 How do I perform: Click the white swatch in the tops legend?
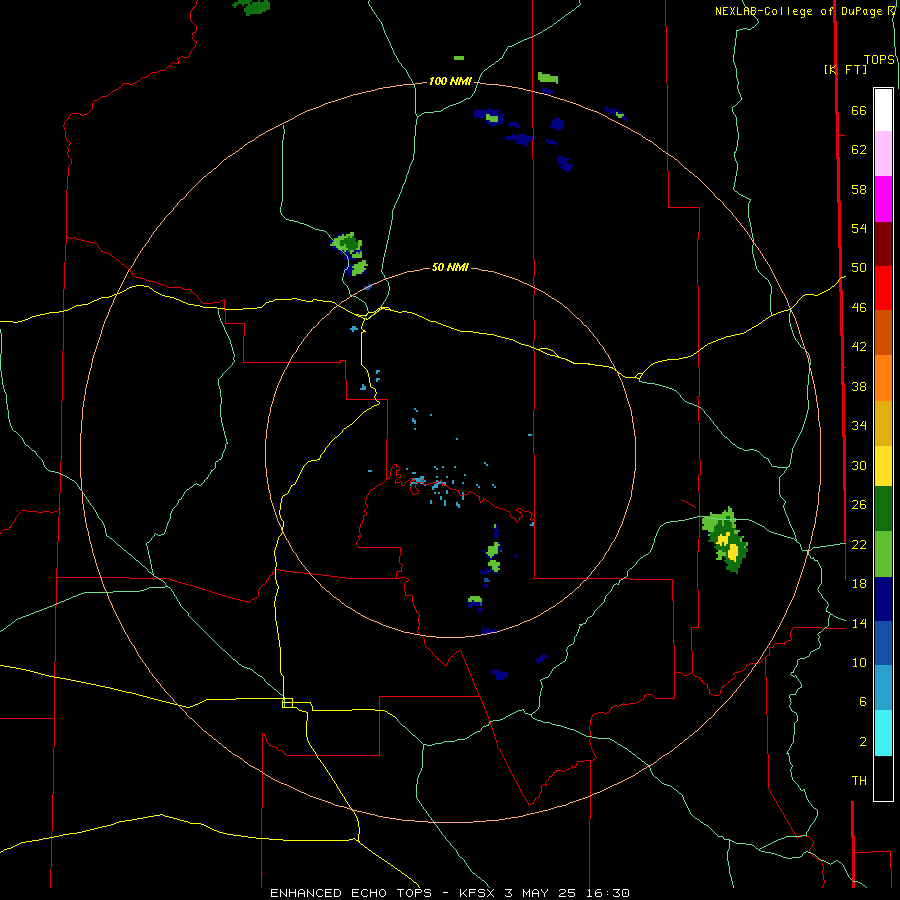click(x=883, y=110)
